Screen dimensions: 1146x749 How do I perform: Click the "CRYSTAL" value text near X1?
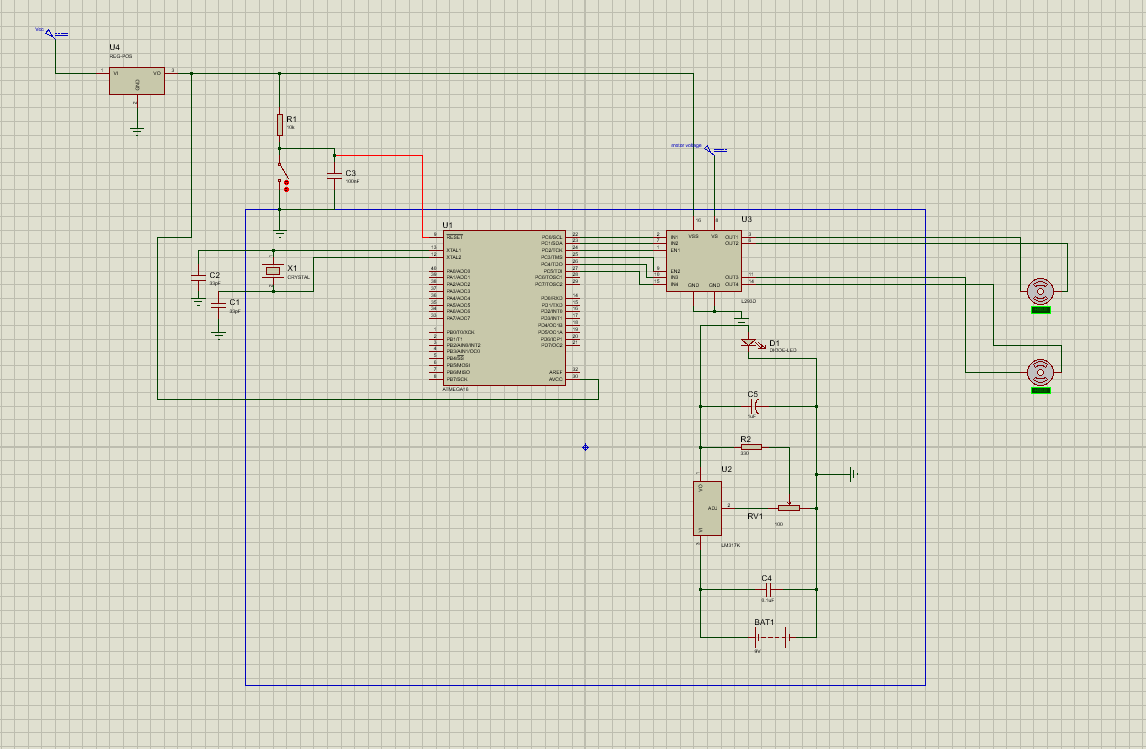coord(298,278)
